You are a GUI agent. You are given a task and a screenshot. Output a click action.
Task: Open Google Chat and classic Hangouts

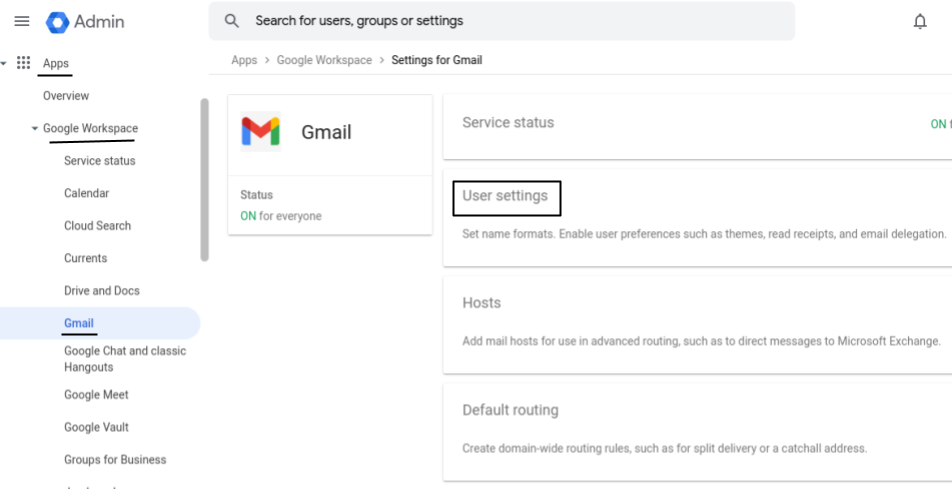coord(124,358)
